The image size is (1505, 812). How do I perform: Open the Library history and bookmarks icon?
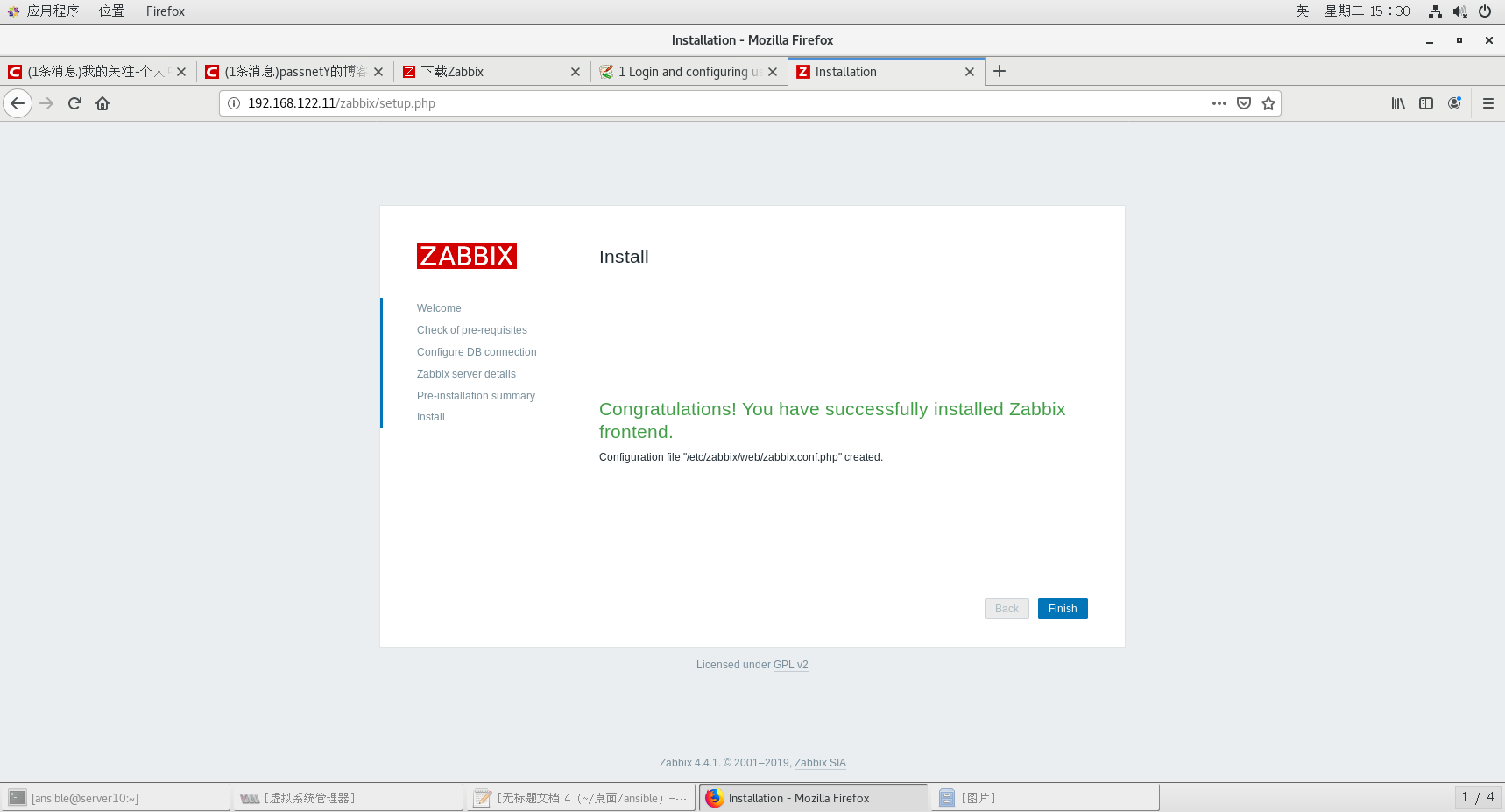coord(1398,103)
